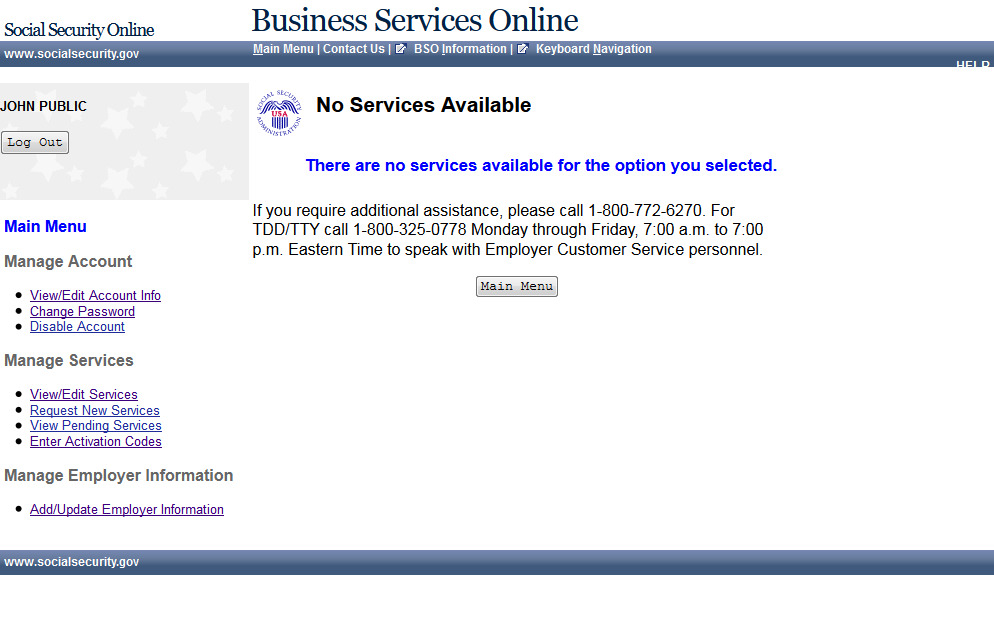The width and height of the screenshot is (994, 640).
Task: Click the Social Security Administration USA seal icon
Action: [279, 113]
